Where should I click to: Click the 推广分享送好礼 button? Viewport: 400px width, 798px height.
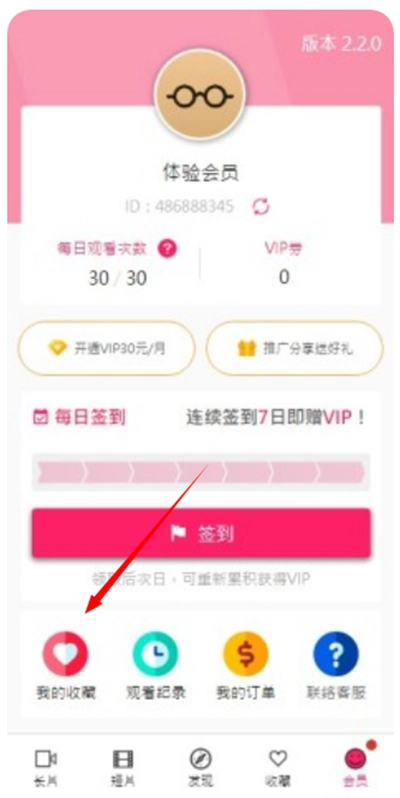coord(295,349)
